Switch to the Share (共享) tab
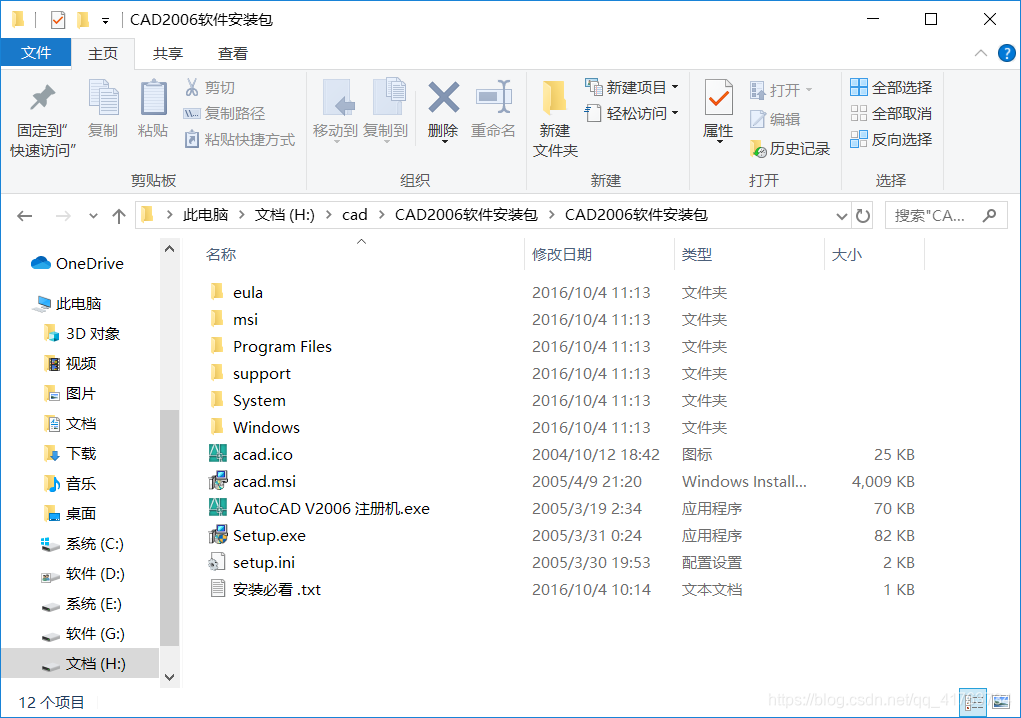 168,53
